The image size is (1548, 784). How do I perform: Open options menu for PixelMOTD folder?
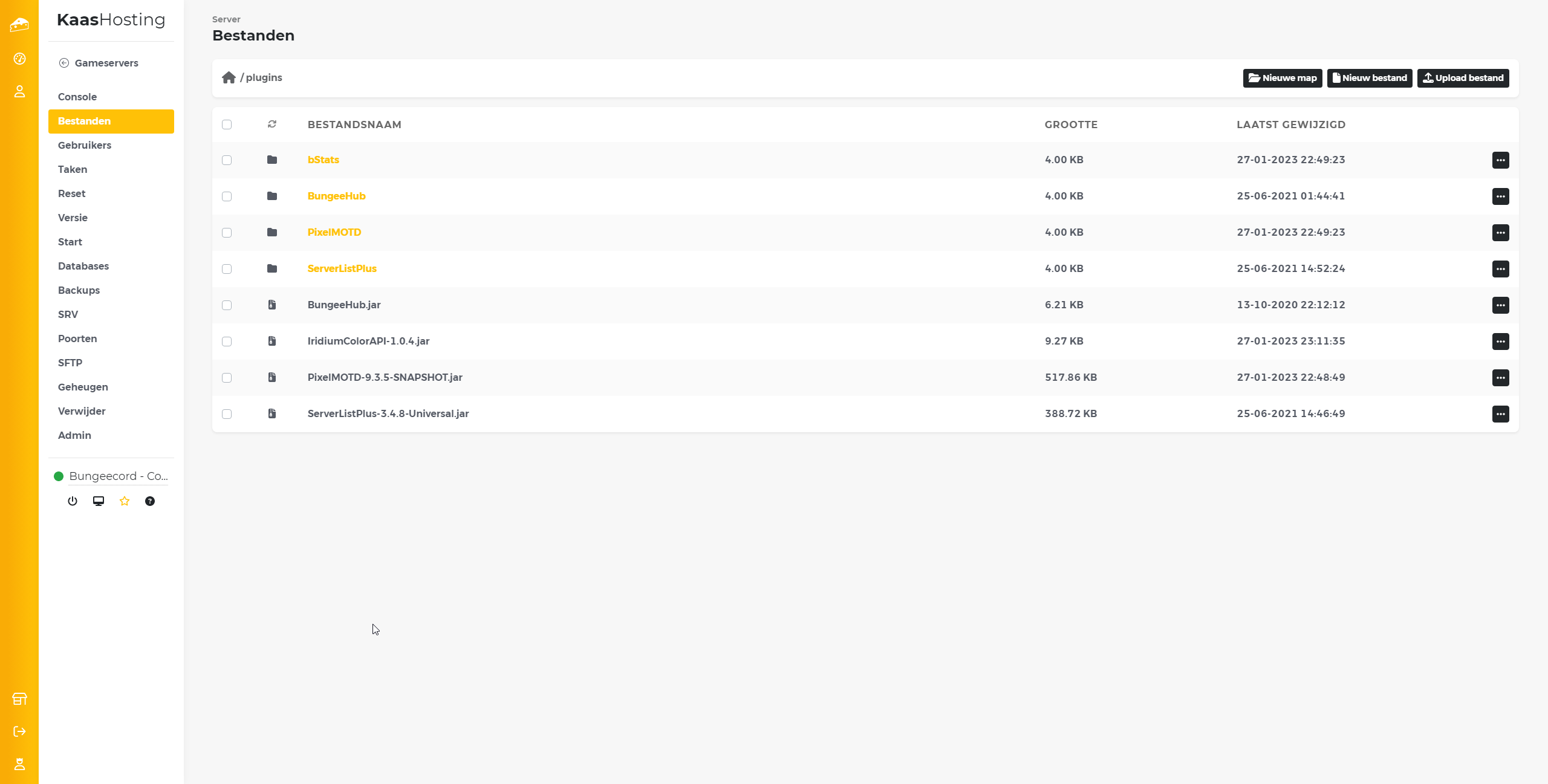1500,233
